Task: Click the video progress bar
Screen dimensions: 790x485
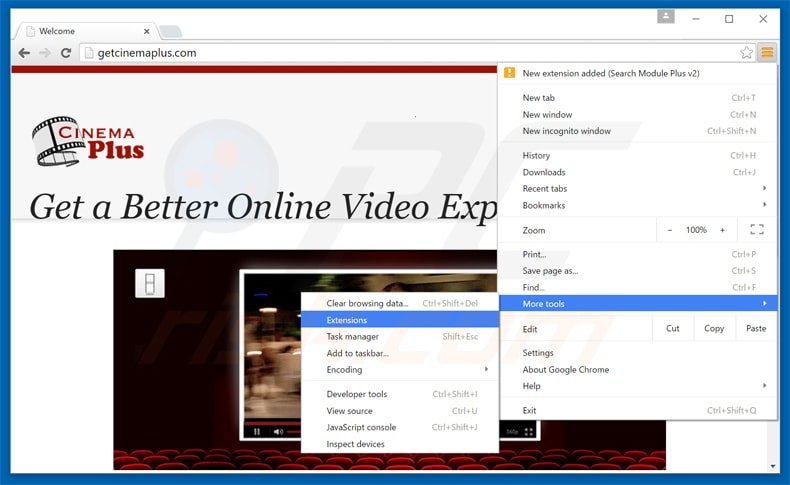Action: [x=294, y=432]
